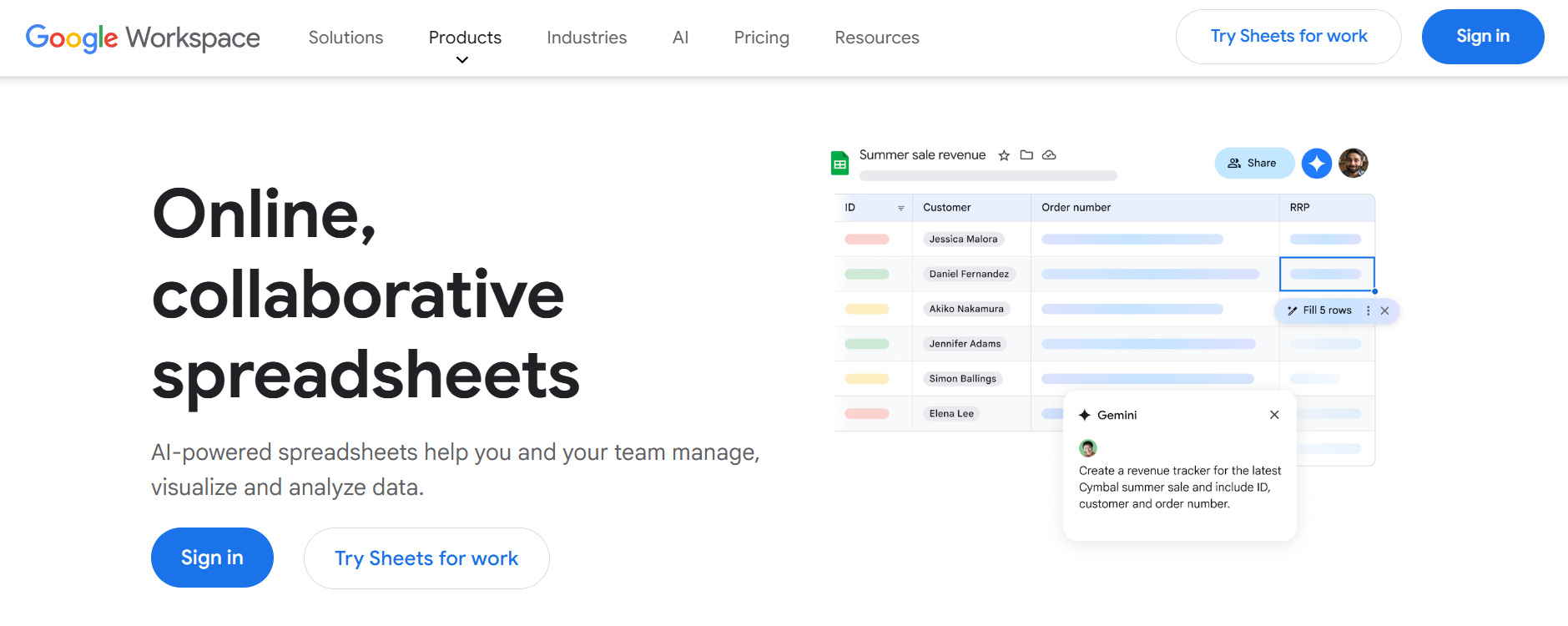Click the Sign in button in header
Screen dimensions: 1568x626
click(x=1483, y=37)
